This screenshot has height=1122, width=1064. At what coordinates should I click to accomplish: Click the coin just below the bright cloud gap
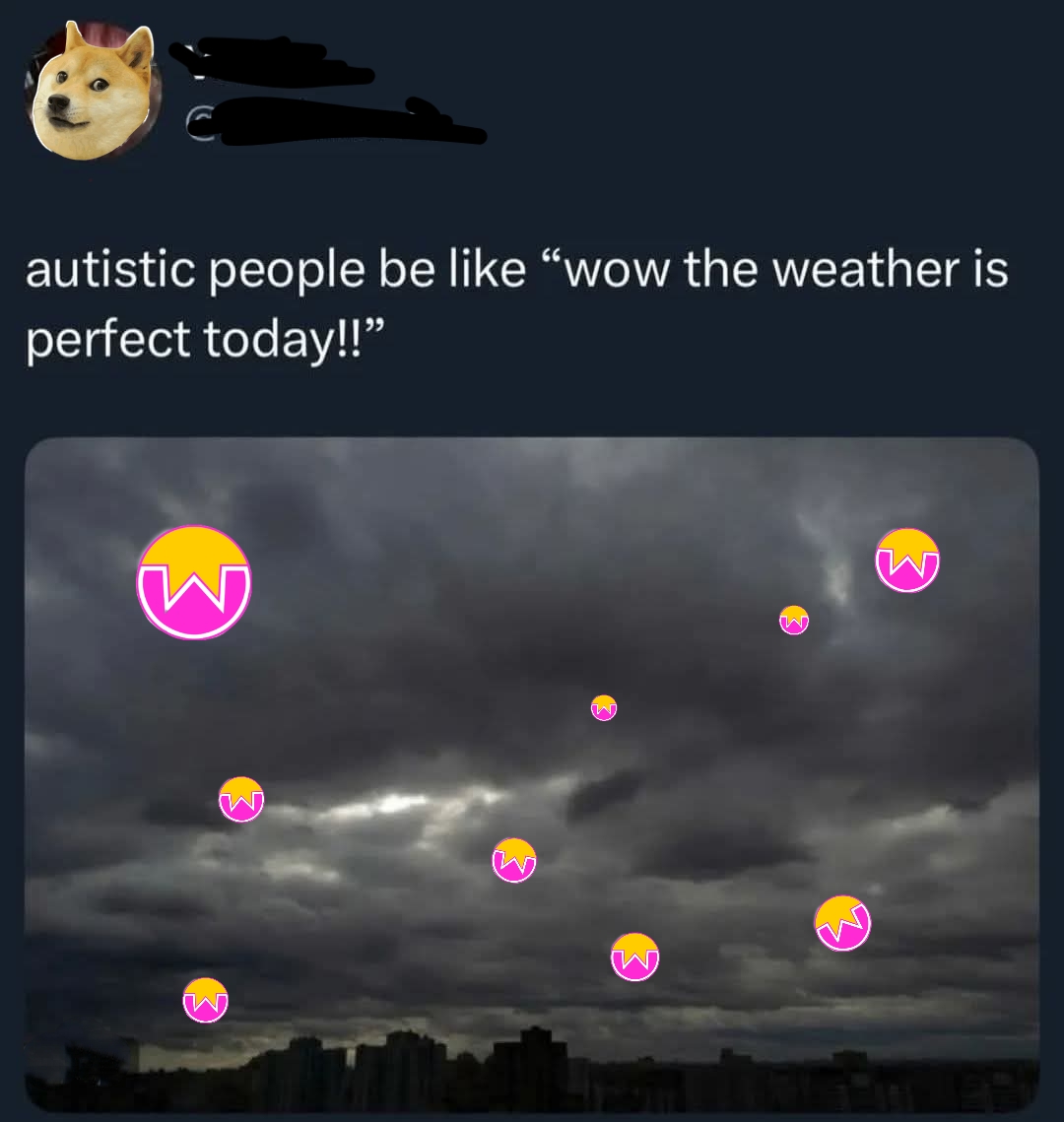[x=513, y=860]
